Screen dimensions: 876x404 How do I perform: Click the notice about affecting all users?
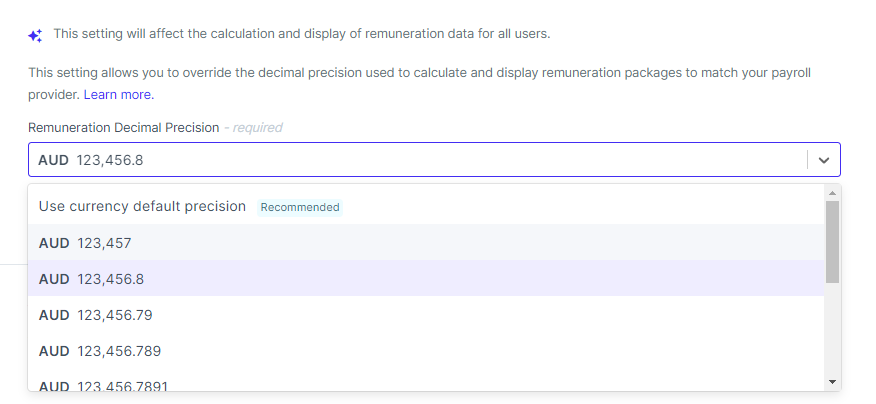[302, 34]
